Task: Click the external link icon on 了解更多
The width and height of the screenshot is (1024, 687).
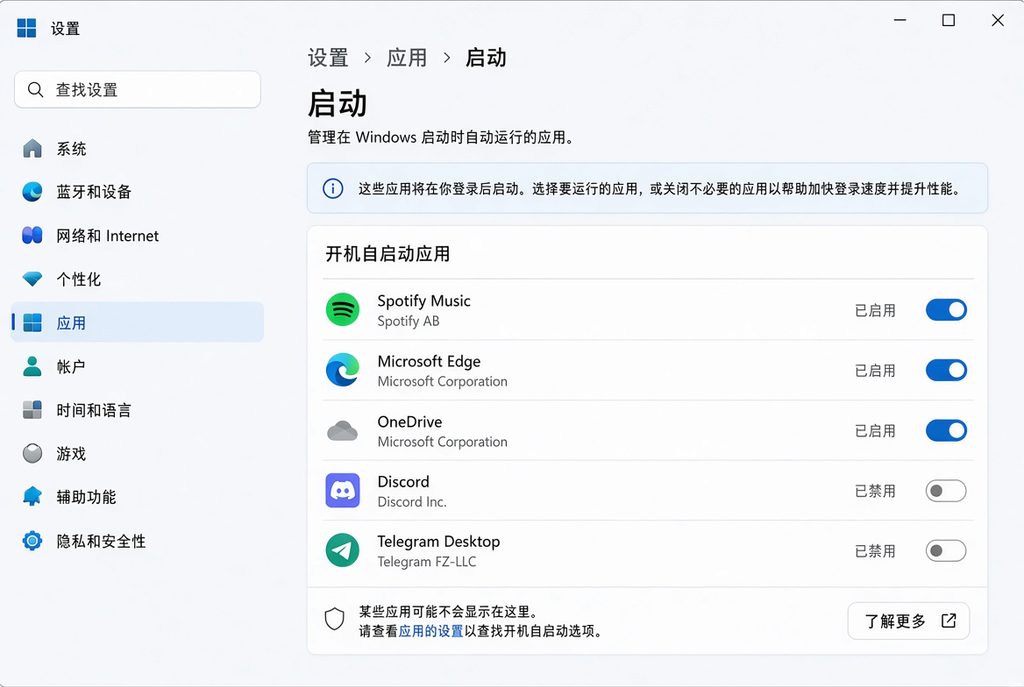Action: click(x=949, y=620)
